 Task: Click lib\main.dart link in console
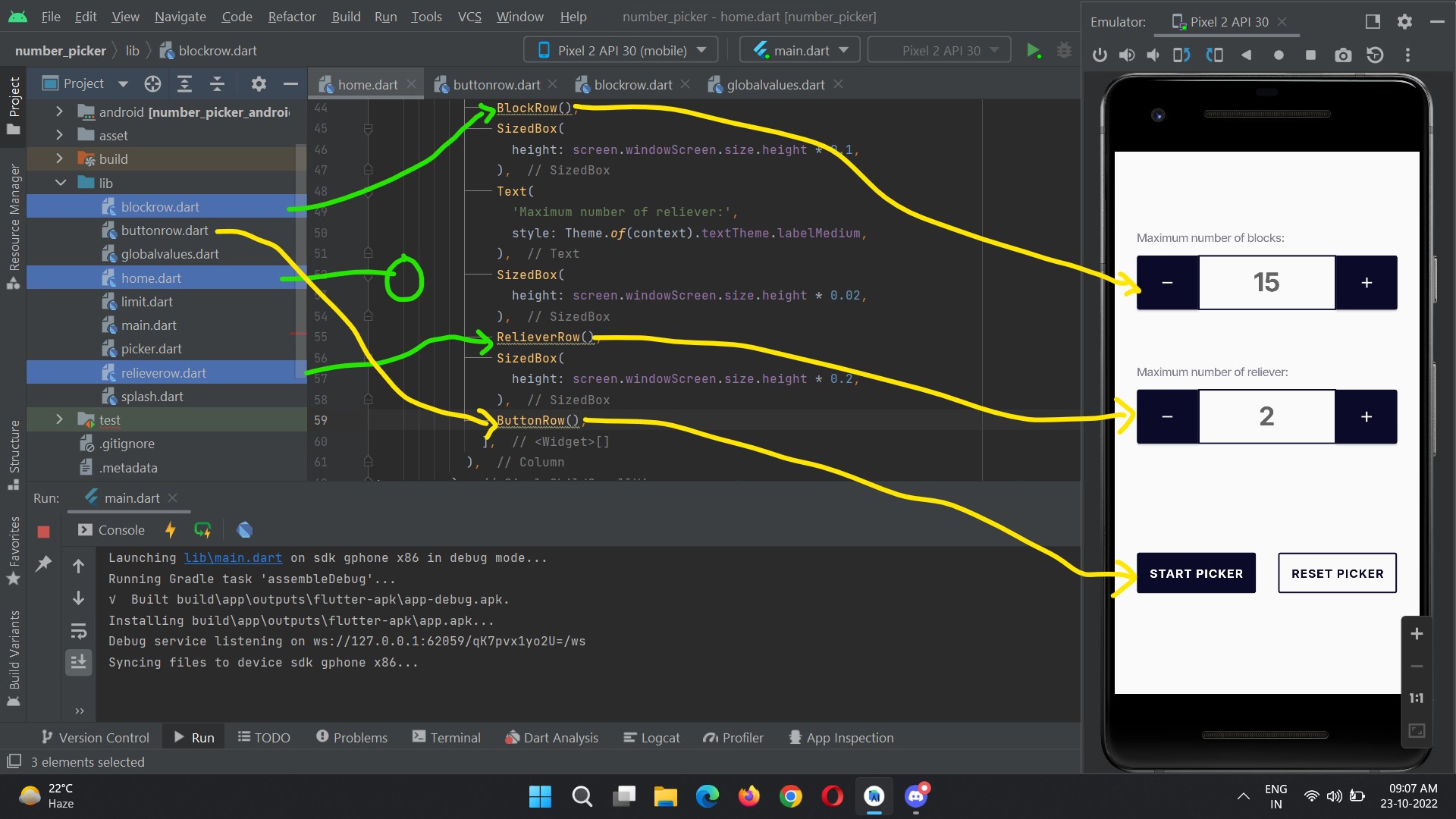pyautogui.click(x=233, y=557)
